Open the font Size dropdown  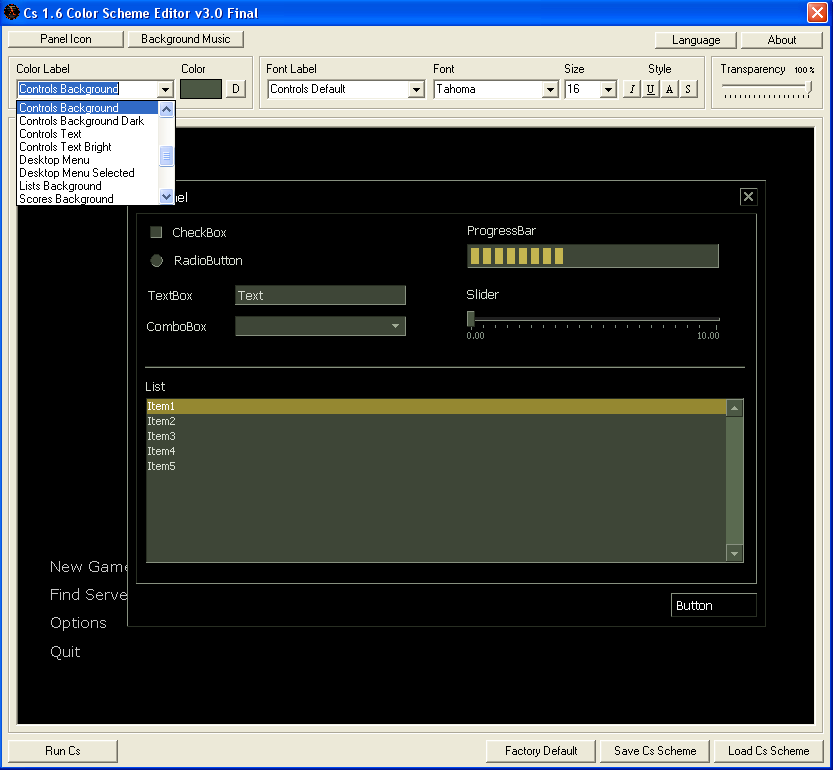click(x=608, y=90)
